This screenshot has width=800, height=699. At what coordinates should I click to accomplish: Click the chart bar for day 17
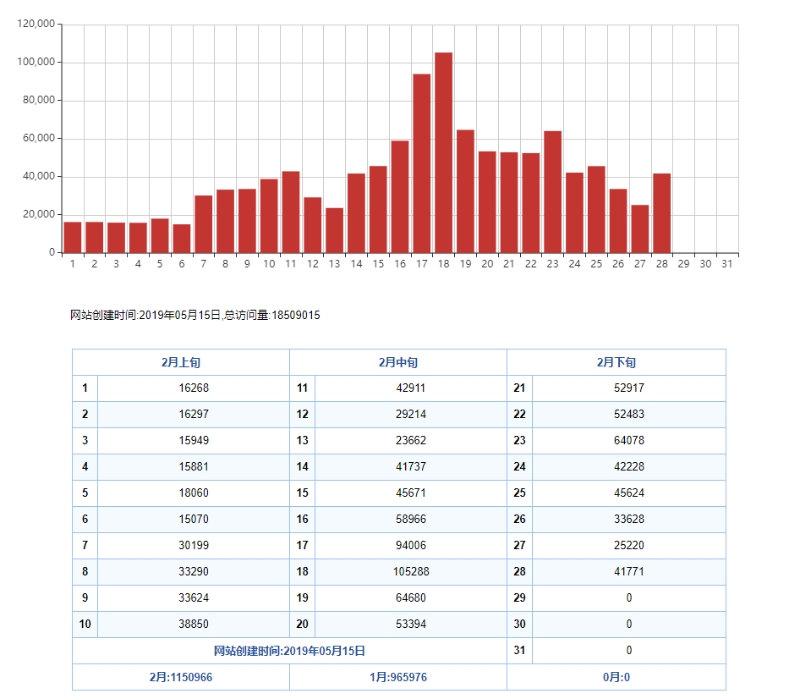421,163
